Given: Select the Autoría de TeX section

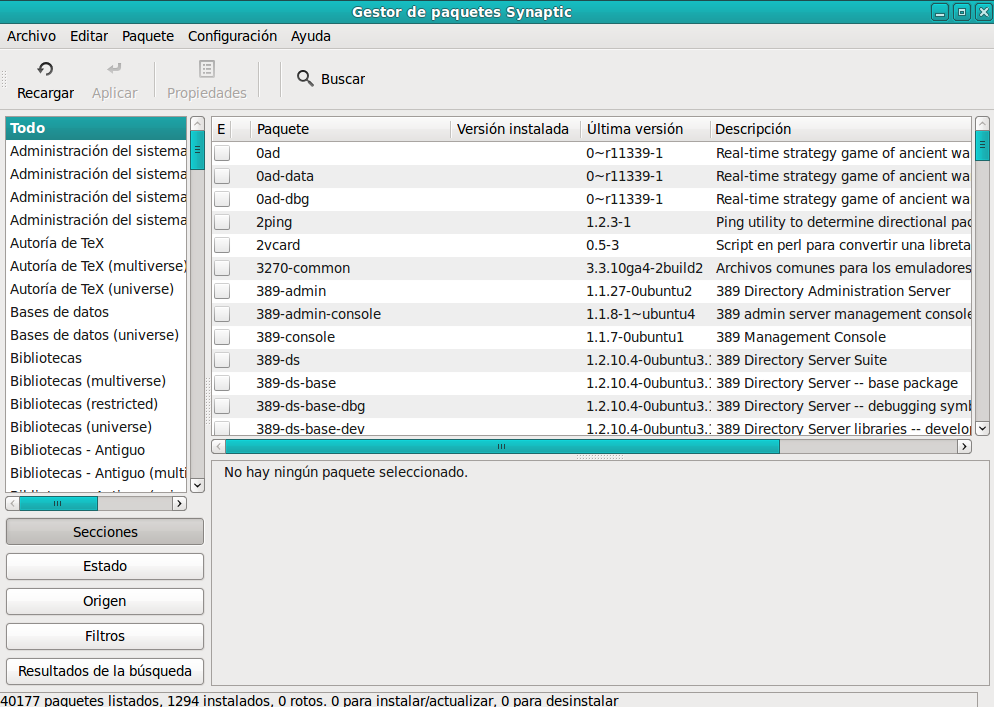Looking at the screenshot, I should pyautogui.click(x=96, y=243).
